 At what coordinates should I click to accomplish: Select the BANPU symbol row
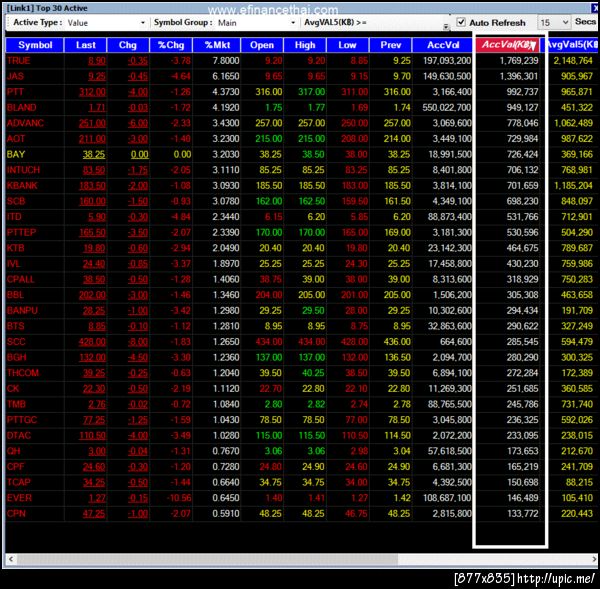(302, 310)
